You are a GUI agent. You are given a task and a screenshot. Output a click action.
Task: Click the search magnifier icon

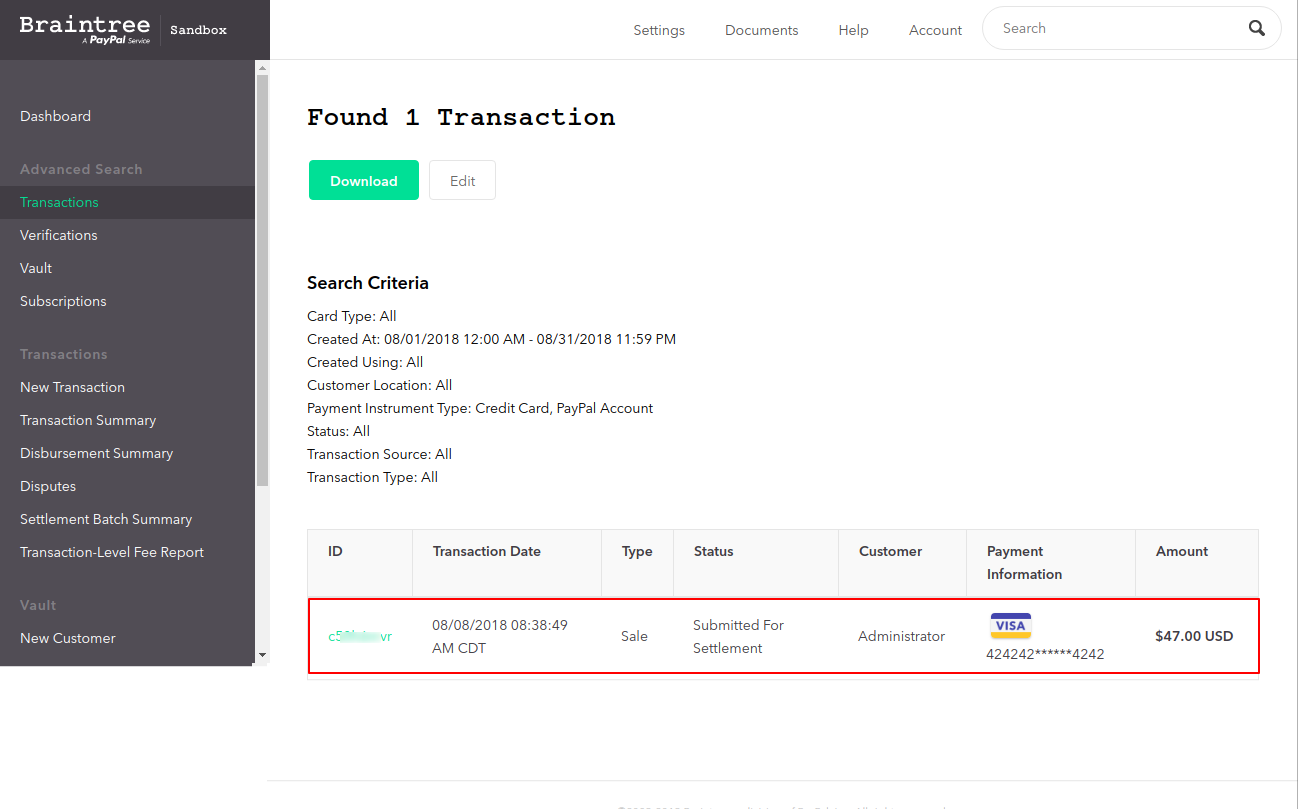pos(1257,29)
